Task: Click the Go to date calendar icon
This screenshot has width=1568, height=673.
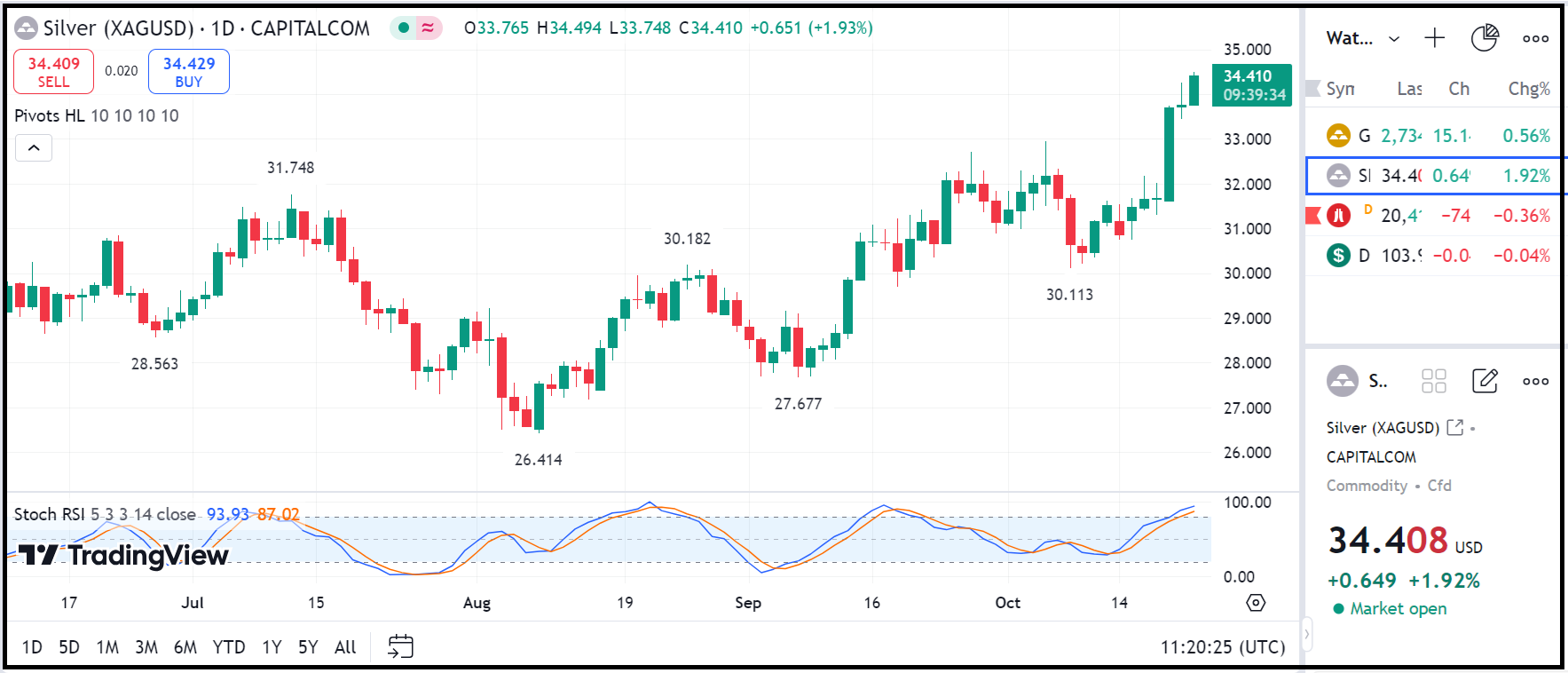Action: [x=400, y=646]
